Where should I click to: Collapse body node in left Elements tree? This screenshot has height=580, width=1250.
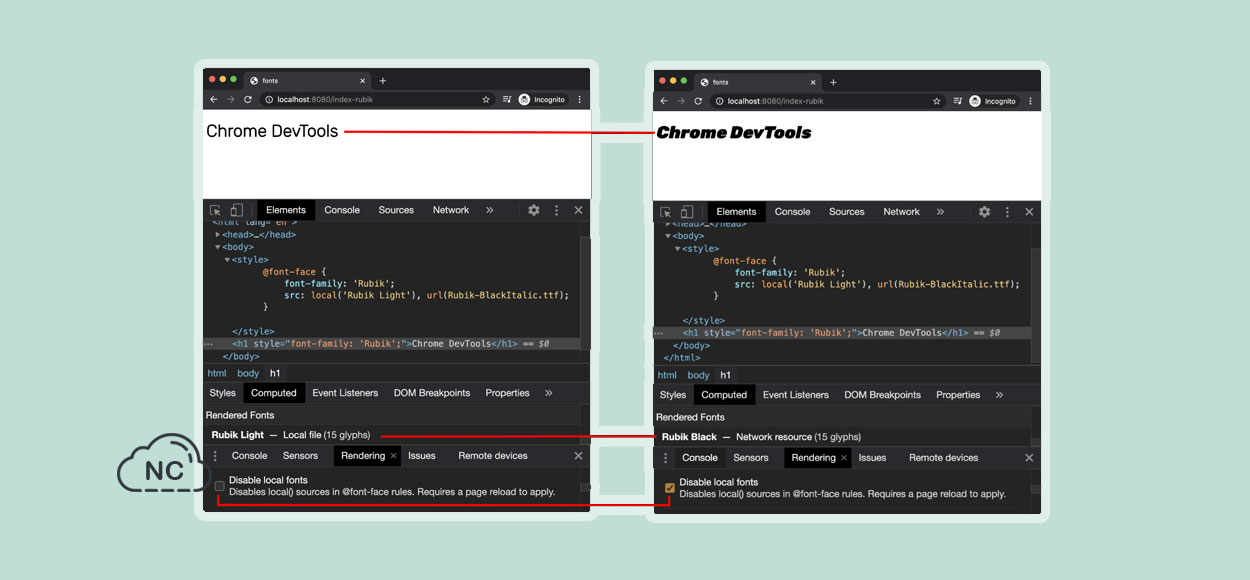[218, 247]
